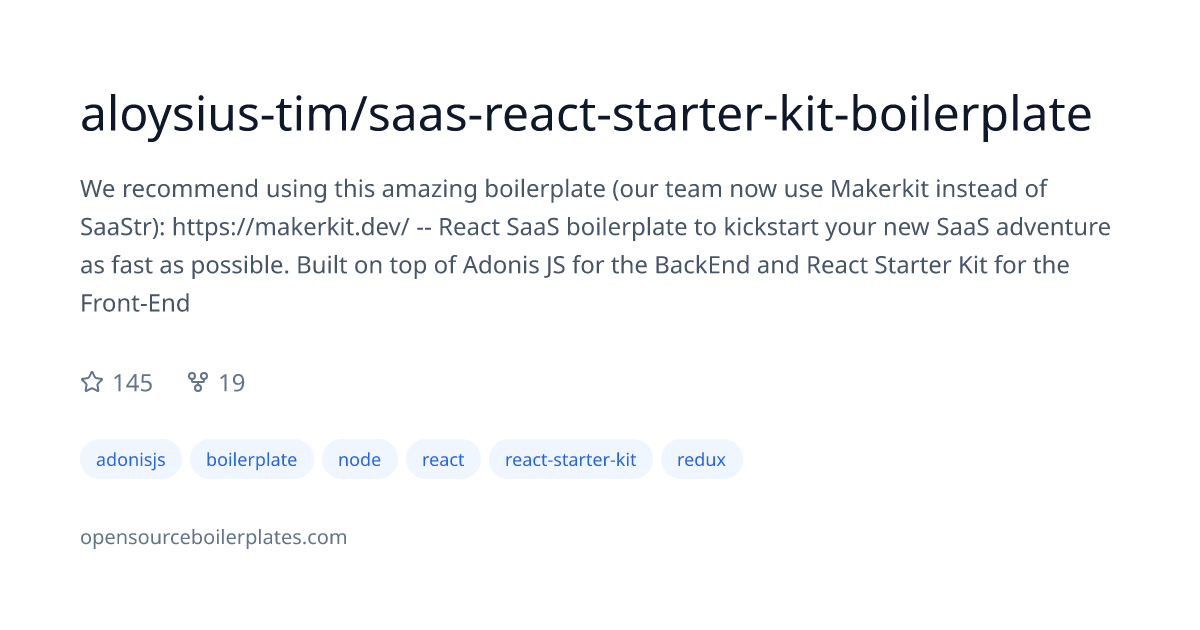
Task: Click the react-starter-kit tag
Action: coord(571,460)
